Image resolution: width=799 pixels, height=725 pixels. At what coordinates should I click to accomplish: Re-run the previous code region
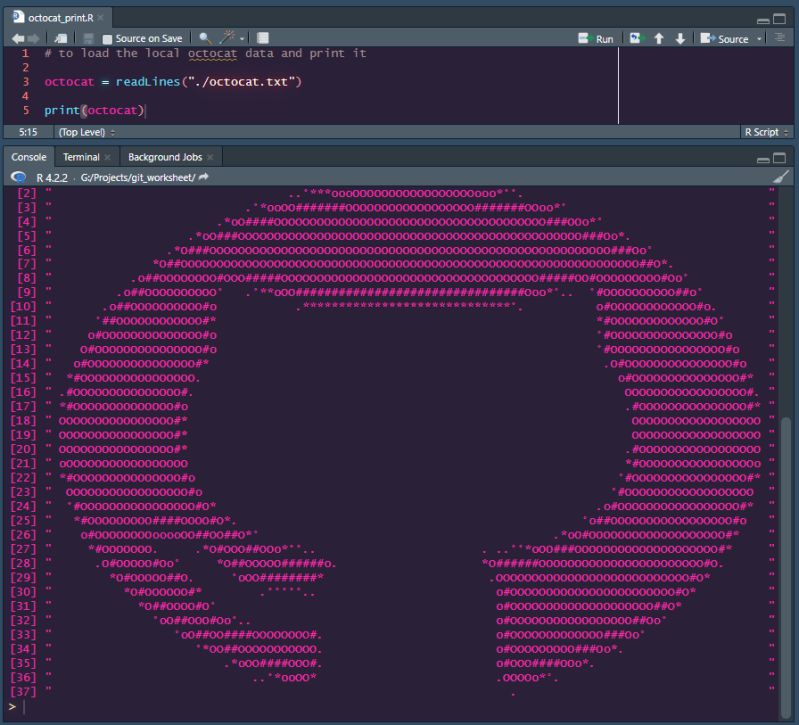click(636, 38)
